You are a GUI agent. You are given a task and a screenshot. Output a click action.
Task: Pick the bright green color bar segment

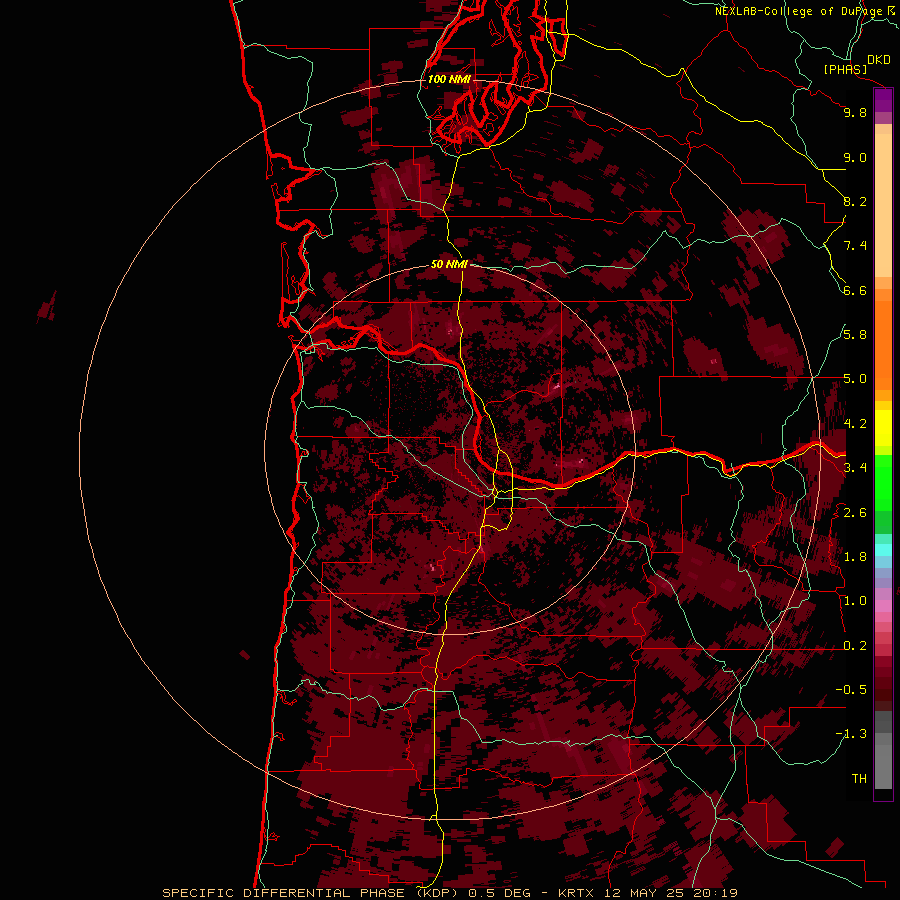[x=883, y=482]
